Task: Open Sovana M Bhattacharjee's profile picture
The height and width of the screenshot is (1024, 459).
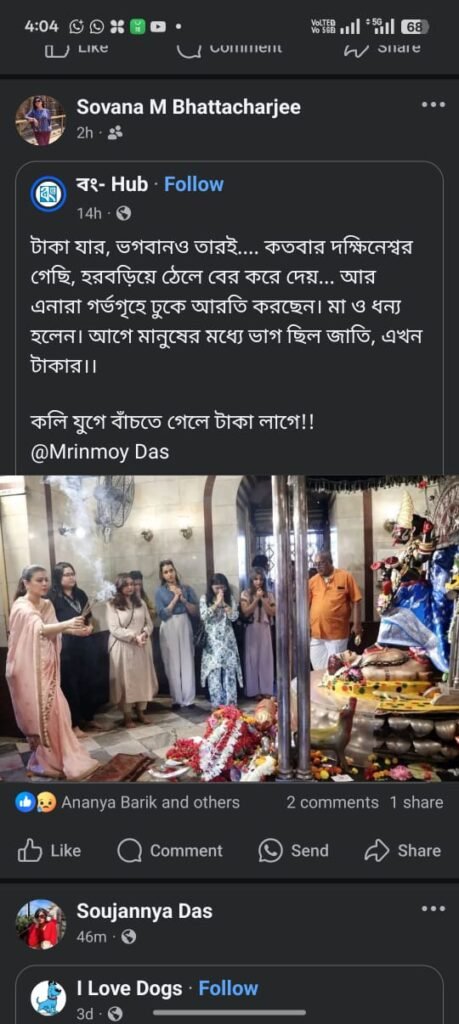Action: [40, 120]
